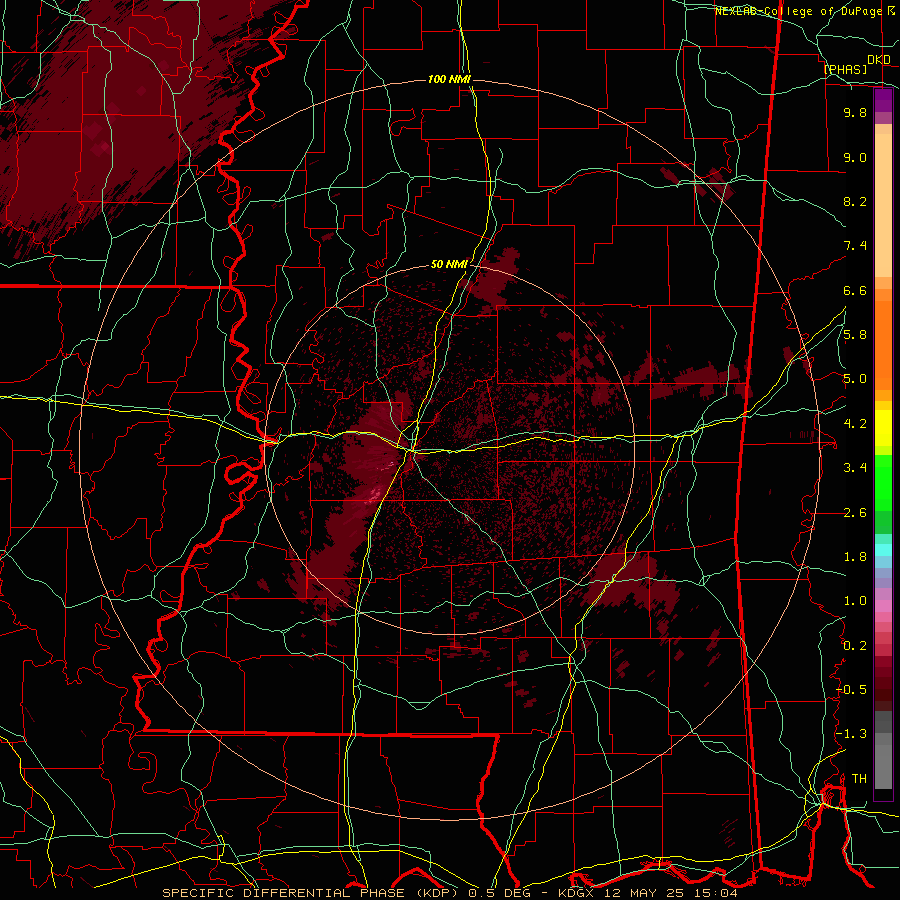Click the radar site at the rings' center
This screenshot has width=900, height=900.
451,451
